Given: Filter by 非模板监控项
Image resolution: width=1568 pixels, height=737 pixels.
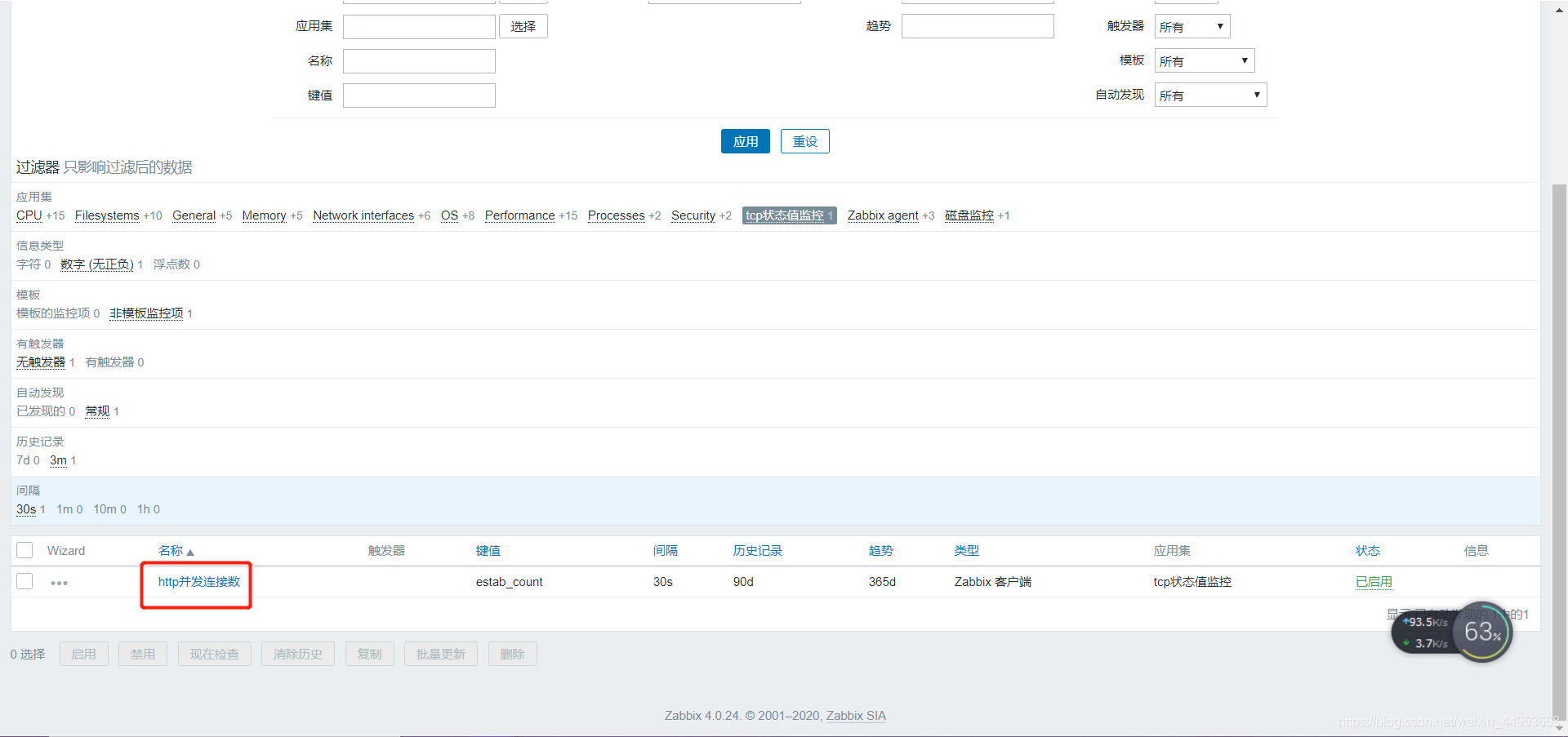Looking at the screenshot, I should coord(147,313).
